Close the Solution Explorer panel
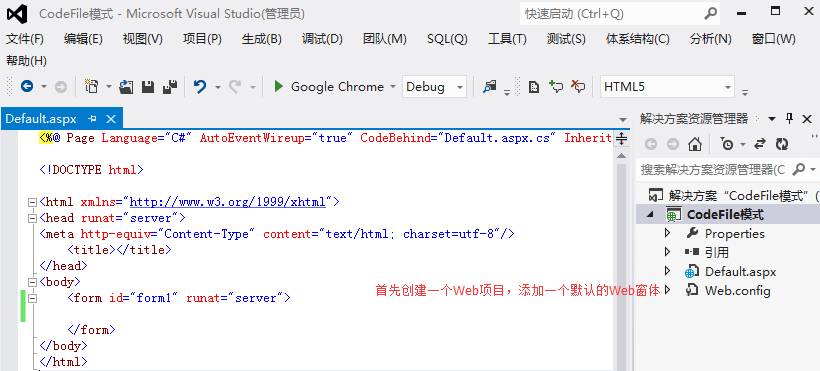820x371 pixels. tap(807, 119)
